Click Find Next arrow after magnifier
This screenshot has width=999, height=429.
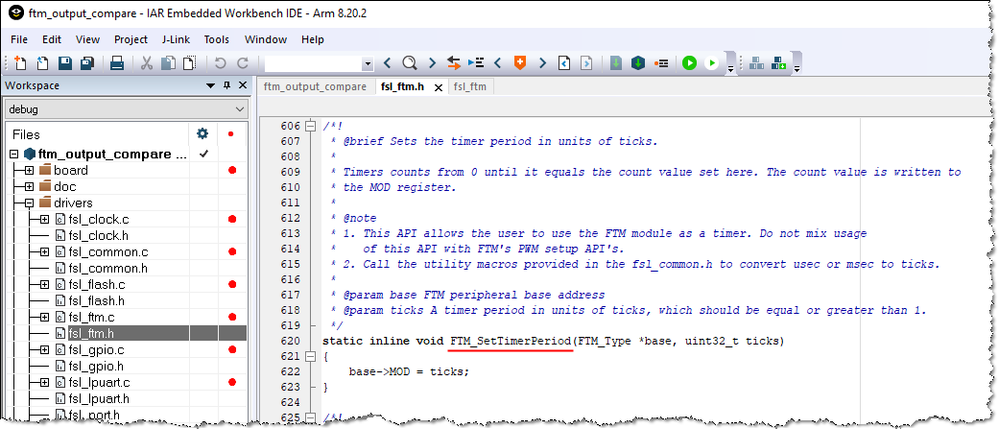click(x=432, y=63)
